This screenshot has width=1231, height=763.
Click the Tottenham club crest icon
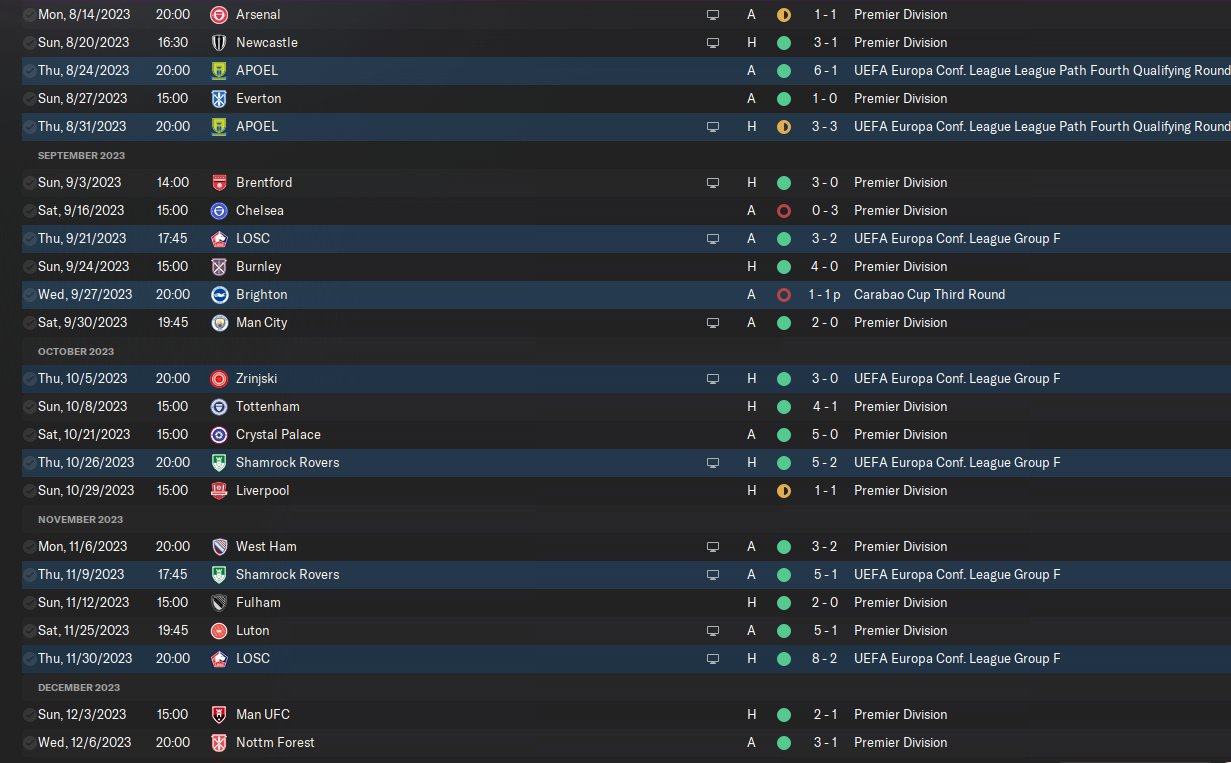pyautogui.click(x=219, y=407)
